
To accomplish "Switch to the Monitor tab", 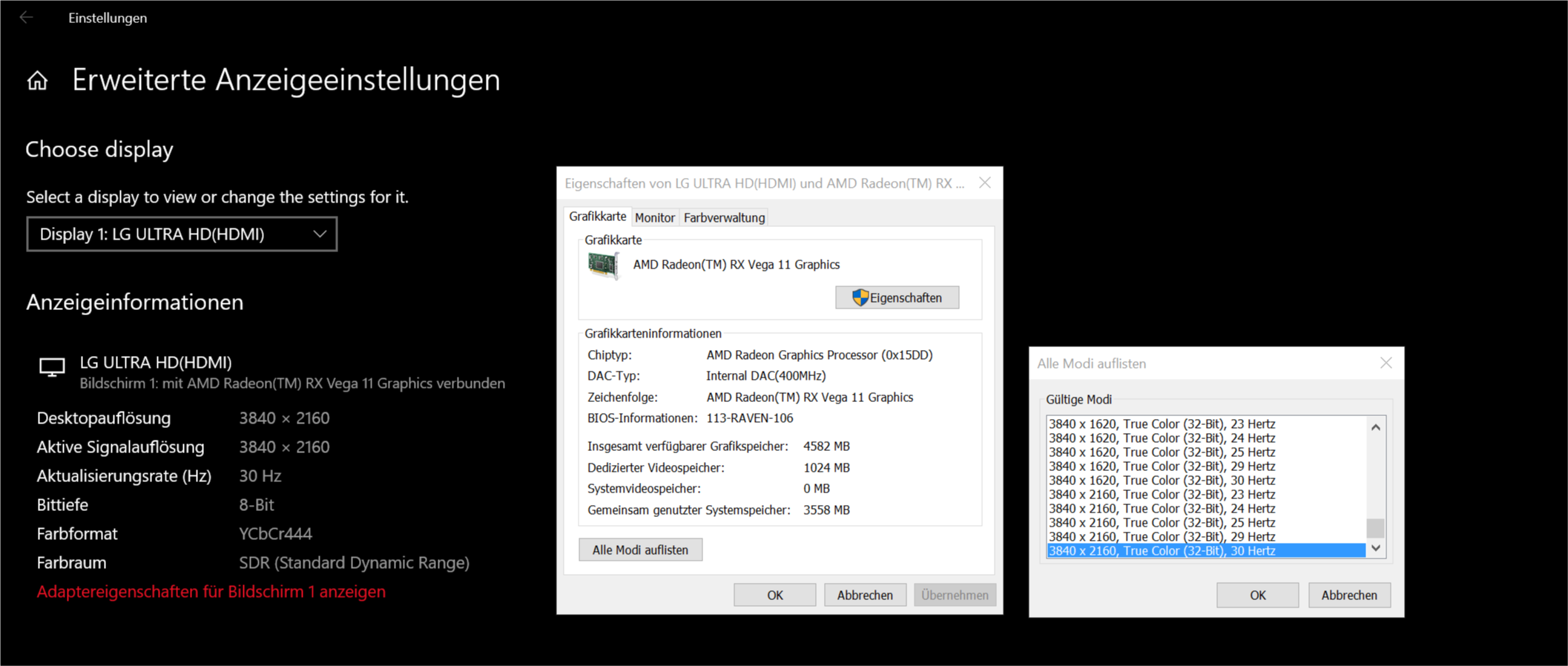I will point(655,217).
